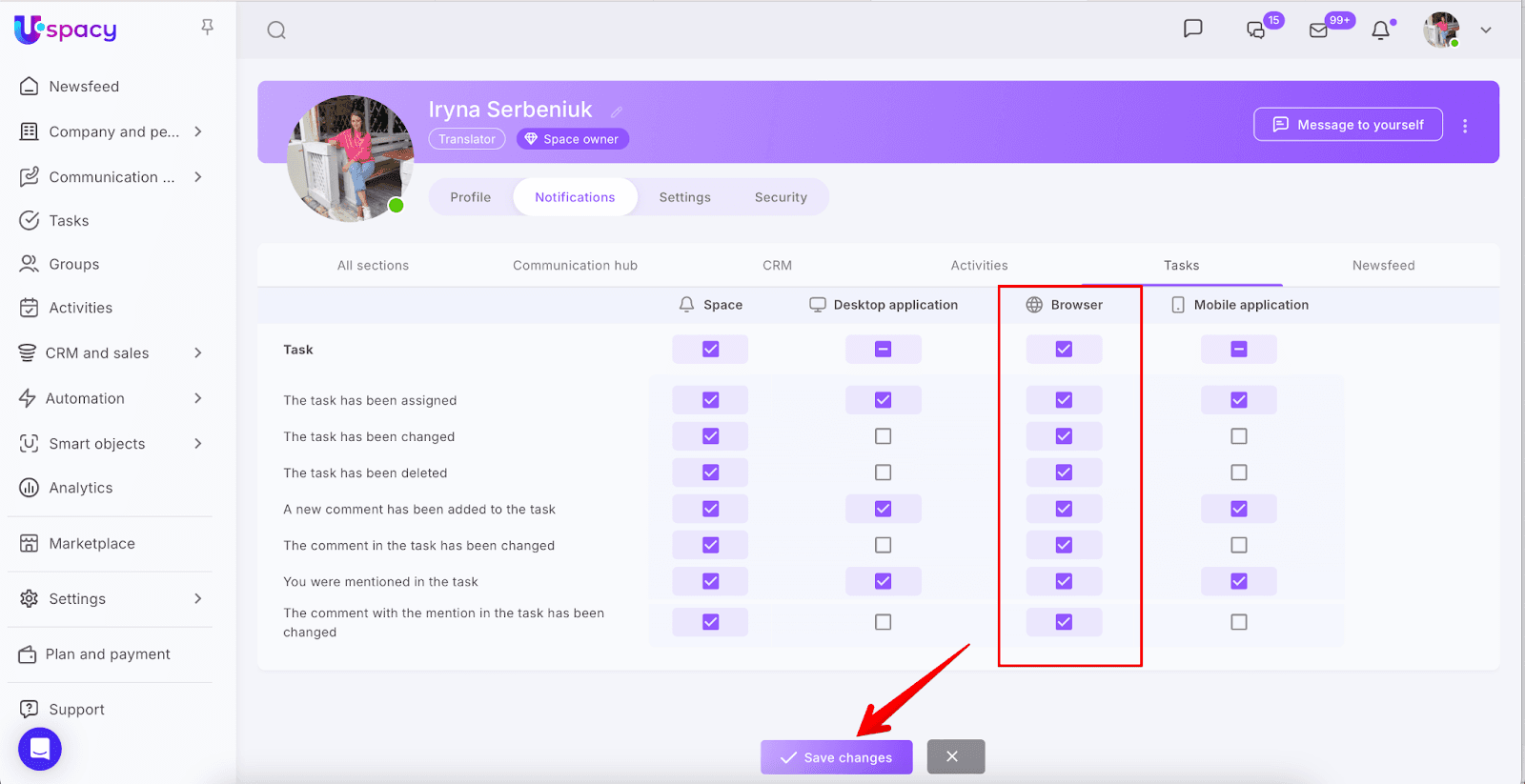Screen dimensions: 1525x784
Task: Open the floating chat widget bubble
Action: [x=40, y=749]
